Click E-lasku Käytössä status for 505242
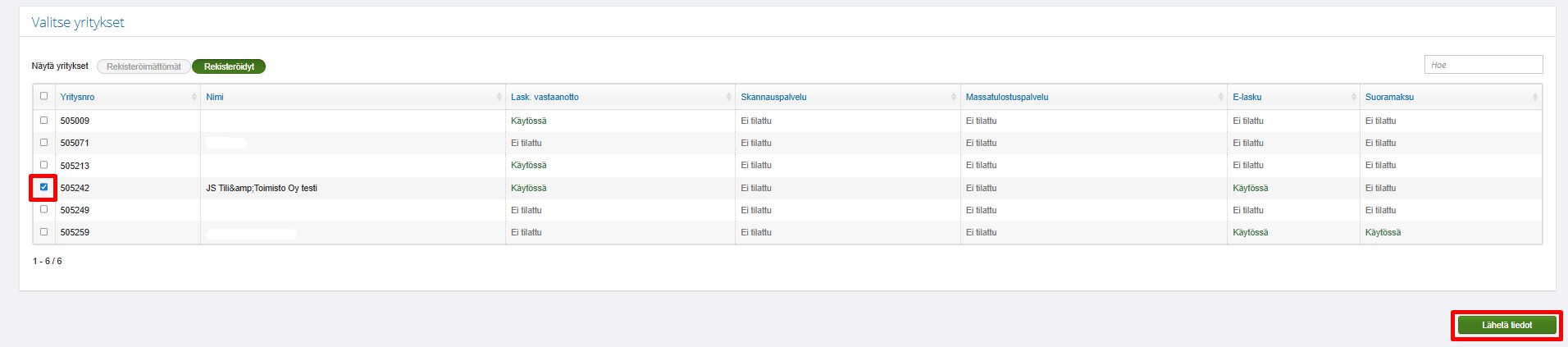1568x347 pixels. [1250, 188]
